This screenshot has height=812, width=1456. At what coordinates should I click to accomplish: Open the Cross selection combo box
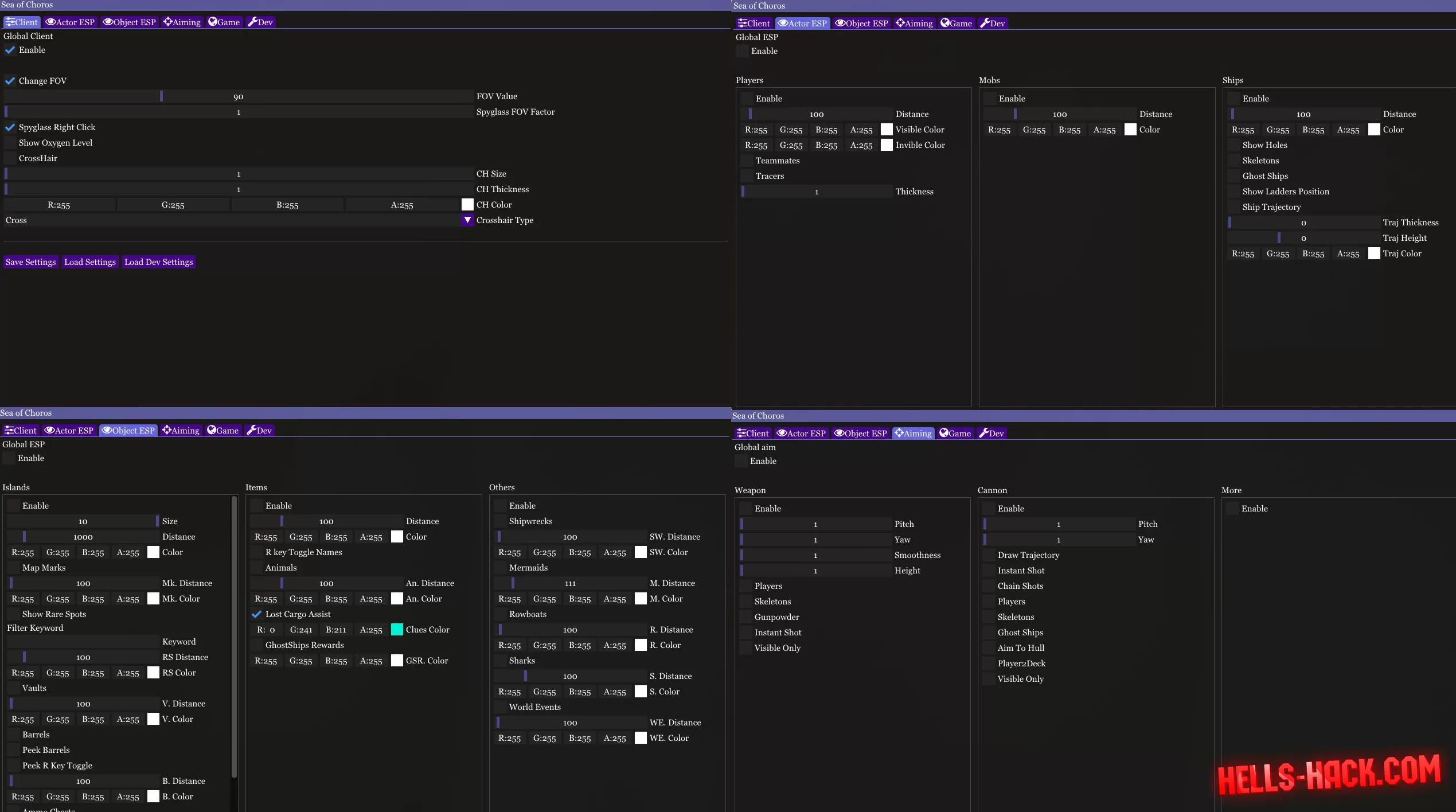click(239, 220)
